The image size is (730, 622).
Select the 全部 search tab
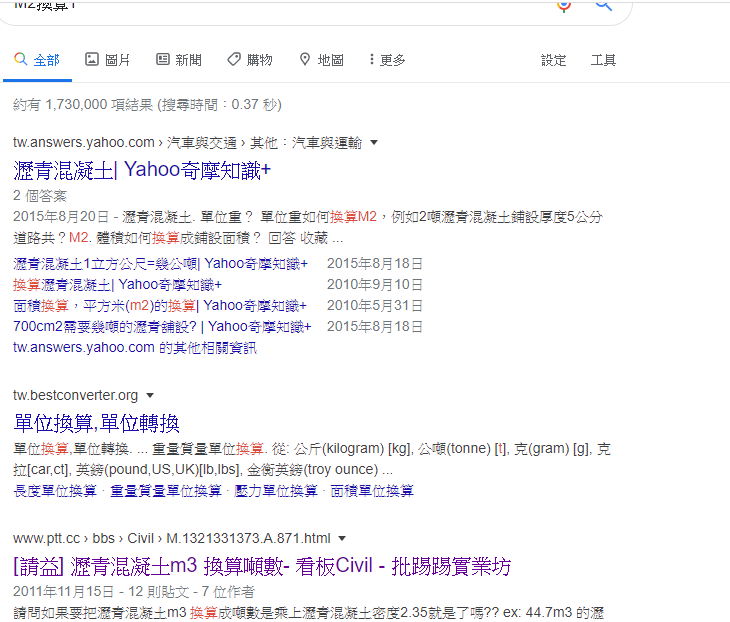[37, 60]
